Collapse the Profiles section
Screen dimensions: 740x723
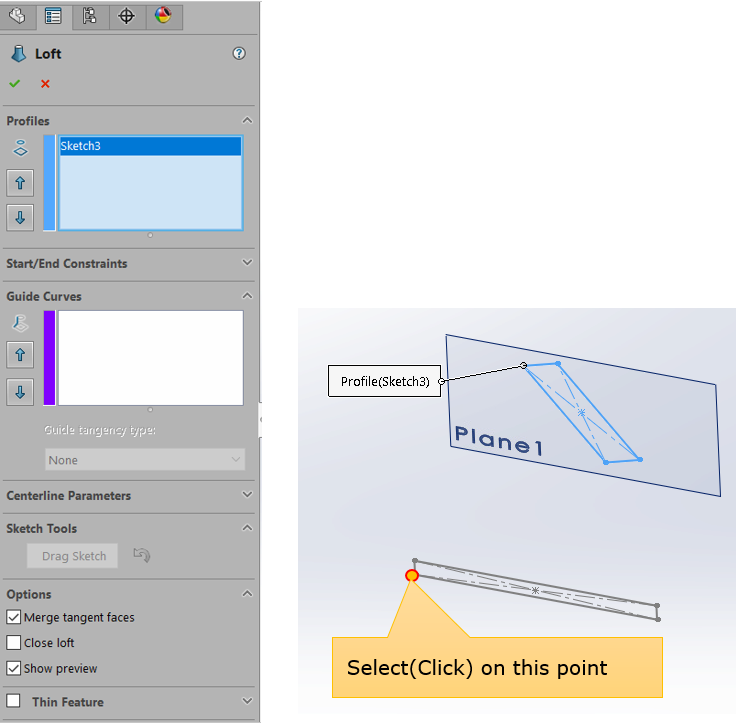click(x=247, y=120)
